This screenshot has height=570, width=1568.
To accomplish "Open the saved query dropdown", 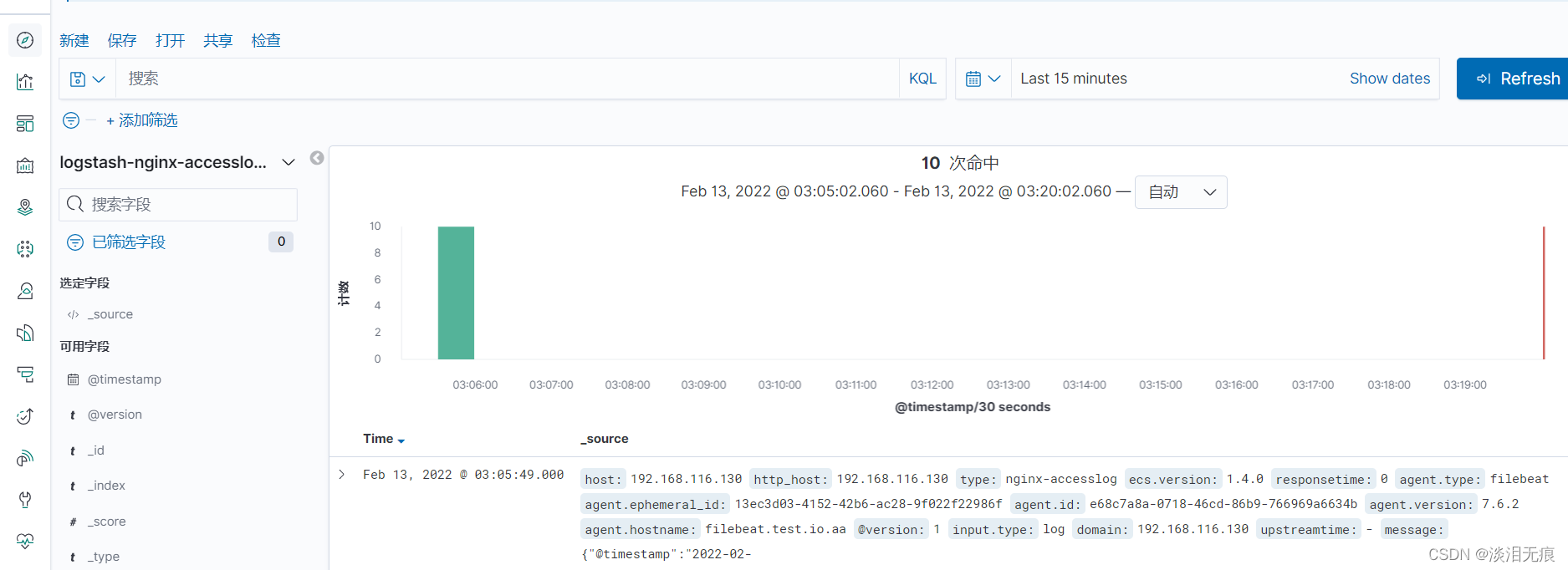I will pyautogui.click(x=87, y=79).
